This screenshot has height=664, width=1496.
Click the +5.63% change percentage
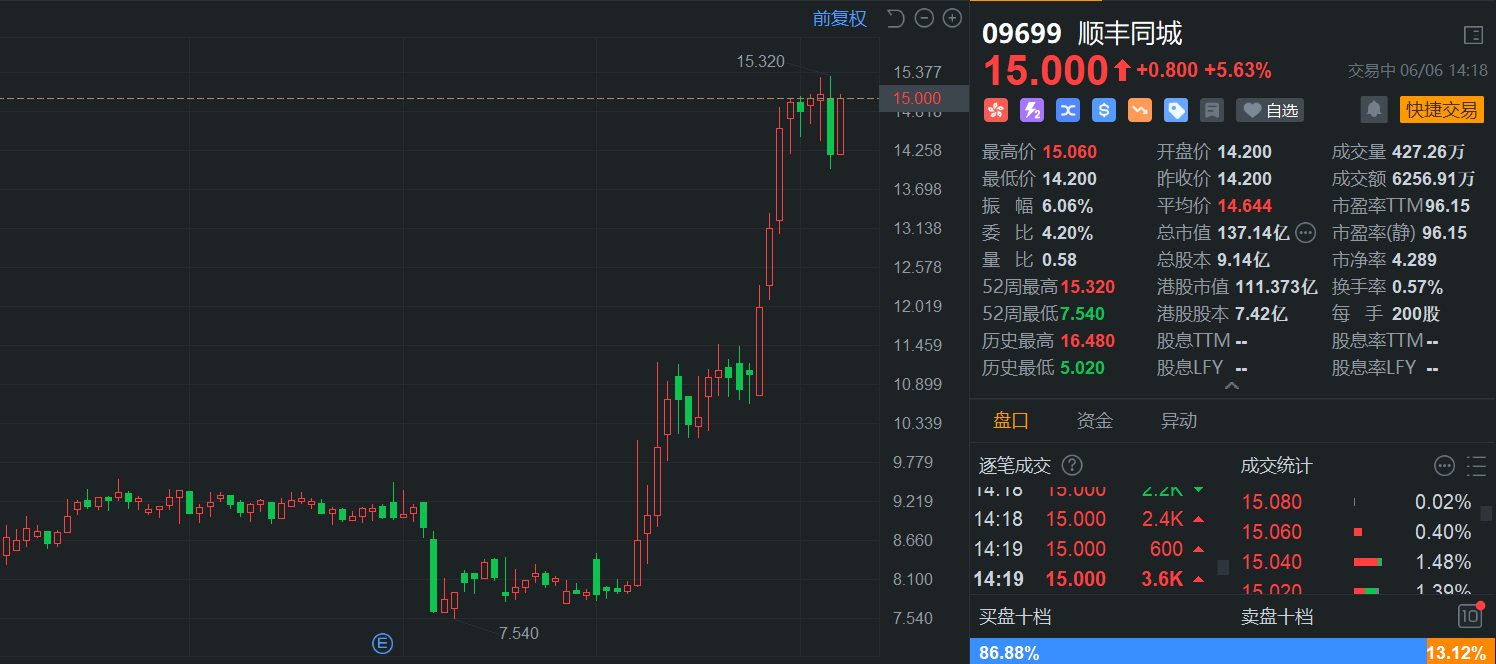(x=1238, y=70)
